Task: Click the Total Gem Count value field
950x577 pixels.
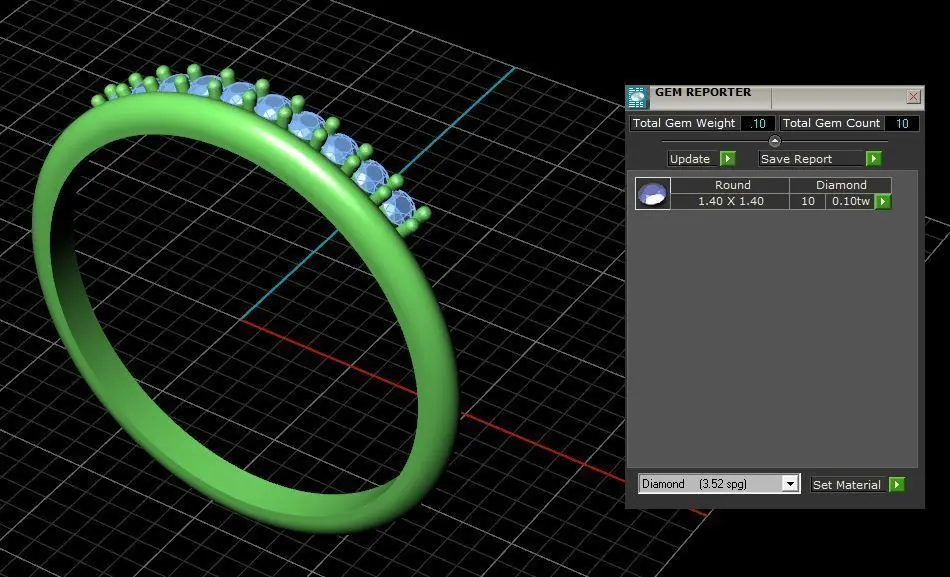Action: (x=902, y=123)
